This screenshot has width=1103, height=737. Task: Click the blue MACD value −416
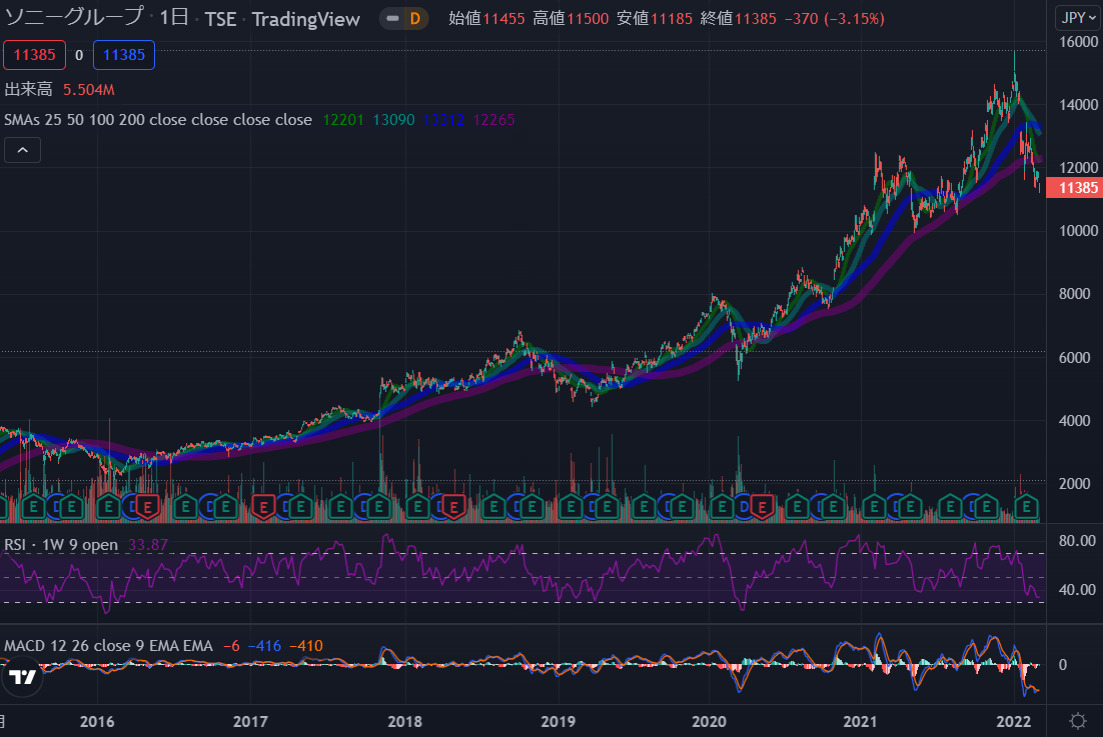(264, 646)
